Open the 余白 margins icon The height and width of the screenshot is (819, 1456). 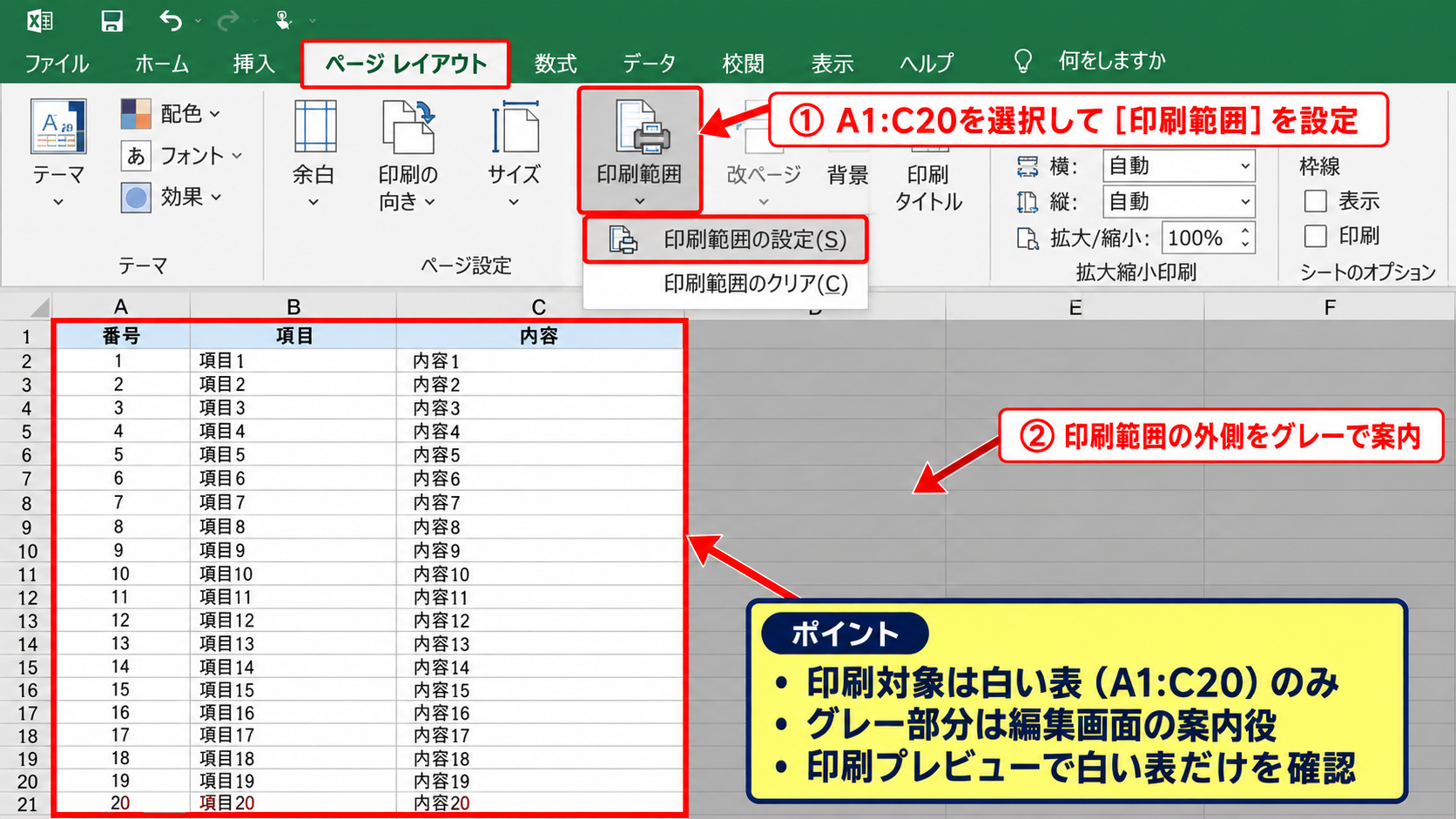coord(314,127)
